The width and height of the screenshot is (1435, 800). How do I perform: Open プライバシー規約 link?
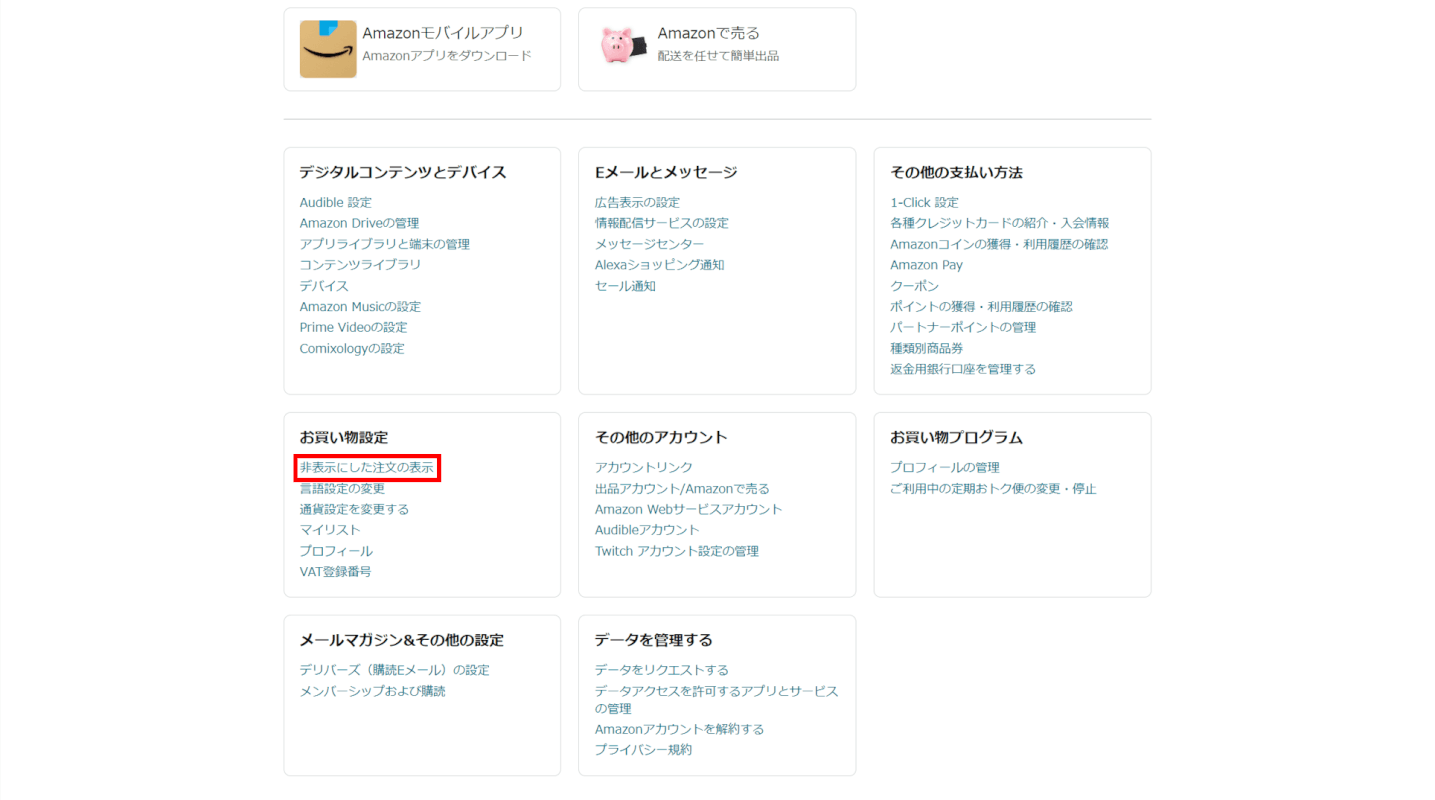click(x=643, y=750)
